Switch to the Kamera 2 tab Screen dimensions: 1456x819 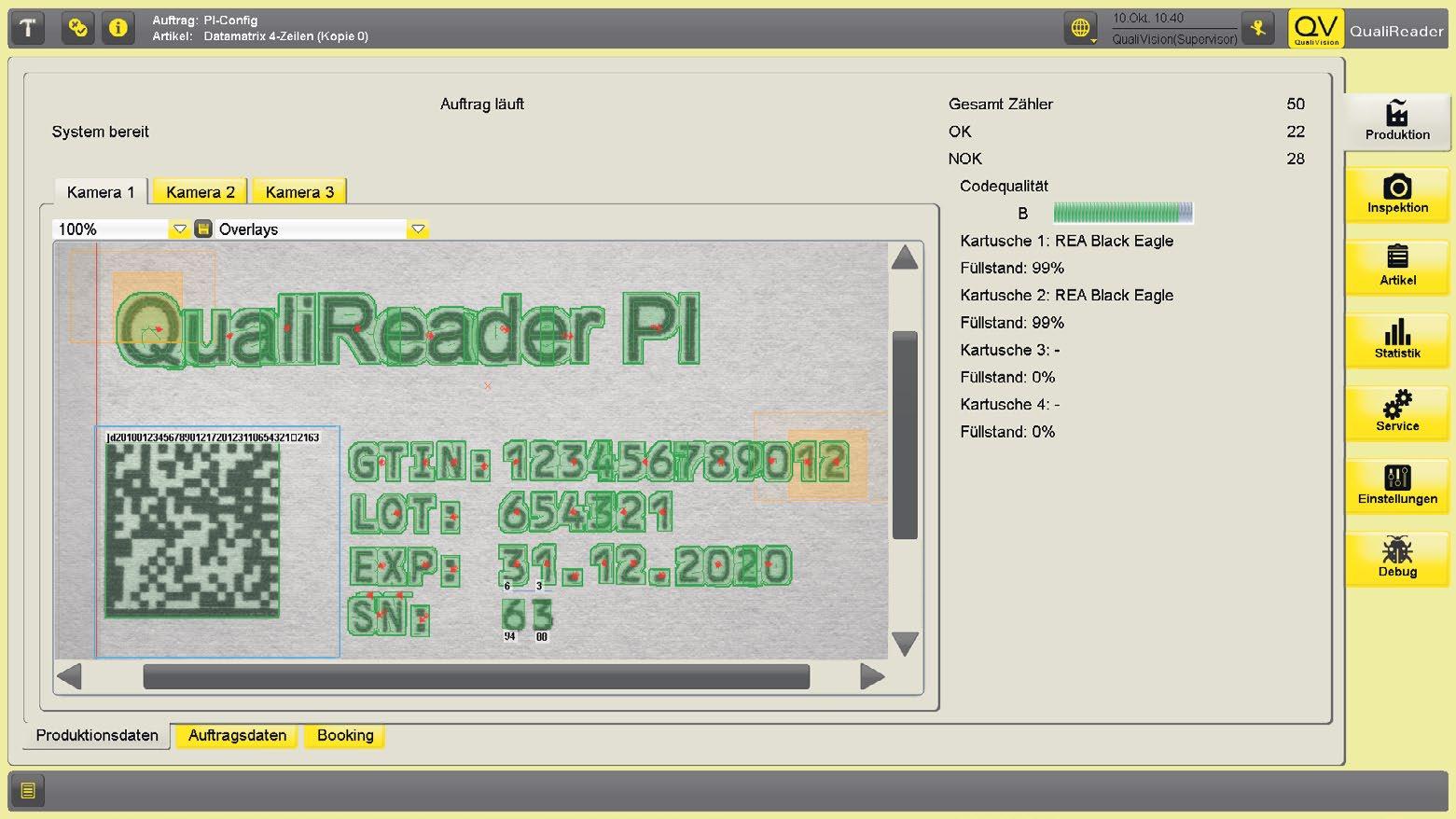201,192
